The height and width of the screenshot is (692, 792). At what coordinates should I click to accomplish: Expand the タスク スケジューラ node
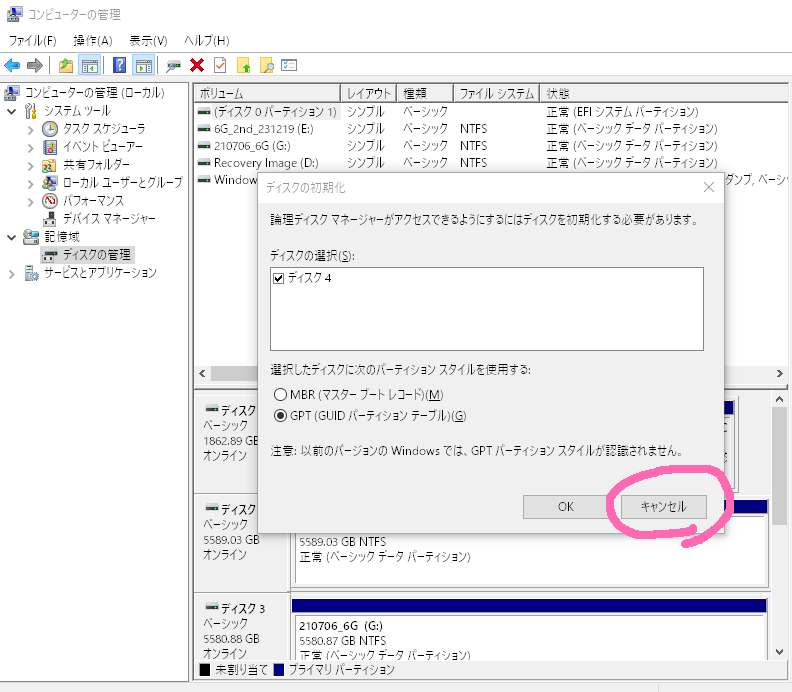point(30,130)
